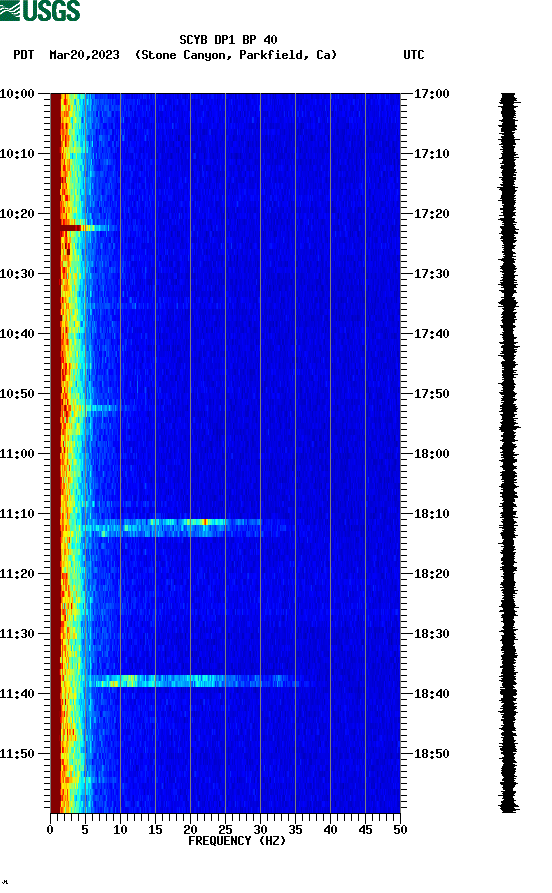Image resolution: width=552 pixels, height=893 pixels.
Task: Click the 18:40 UTC time label
Action: (431, 694)
